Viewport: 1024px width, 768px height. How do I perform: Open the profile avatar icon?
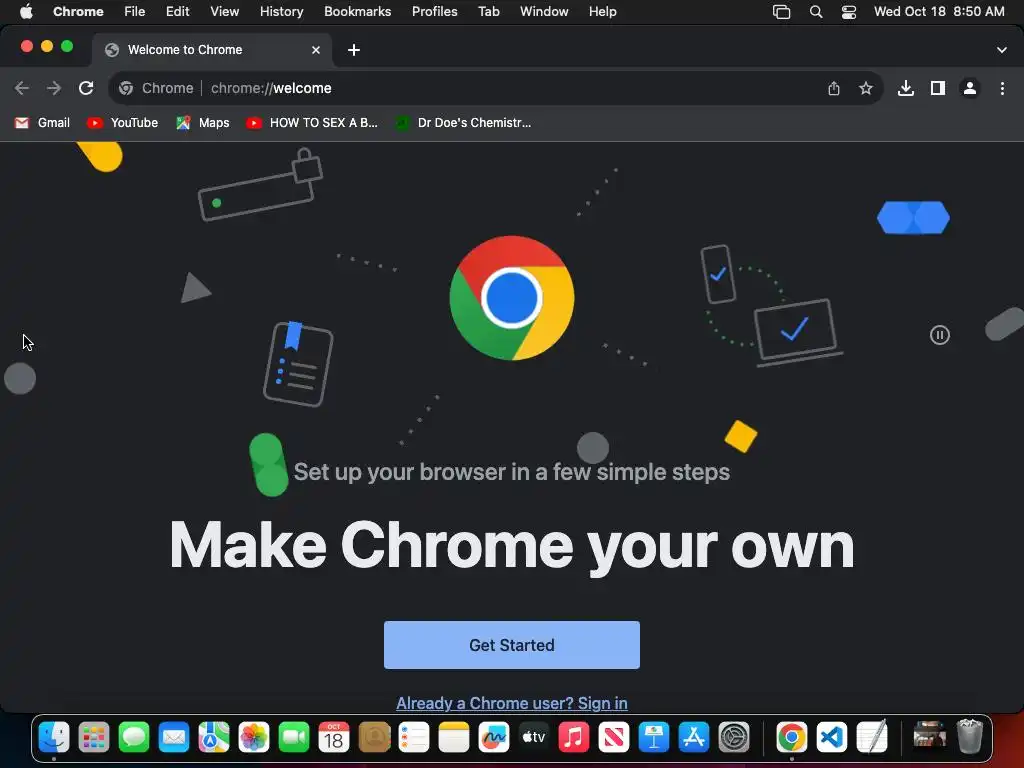pyautogui.click(x=970, y=88)
